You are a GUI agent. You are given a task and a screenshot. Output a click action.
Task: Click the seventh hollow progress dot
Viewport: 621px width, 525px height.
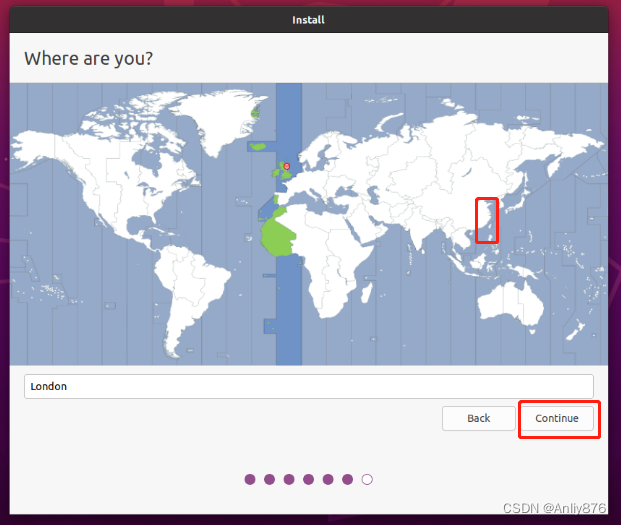367,479
